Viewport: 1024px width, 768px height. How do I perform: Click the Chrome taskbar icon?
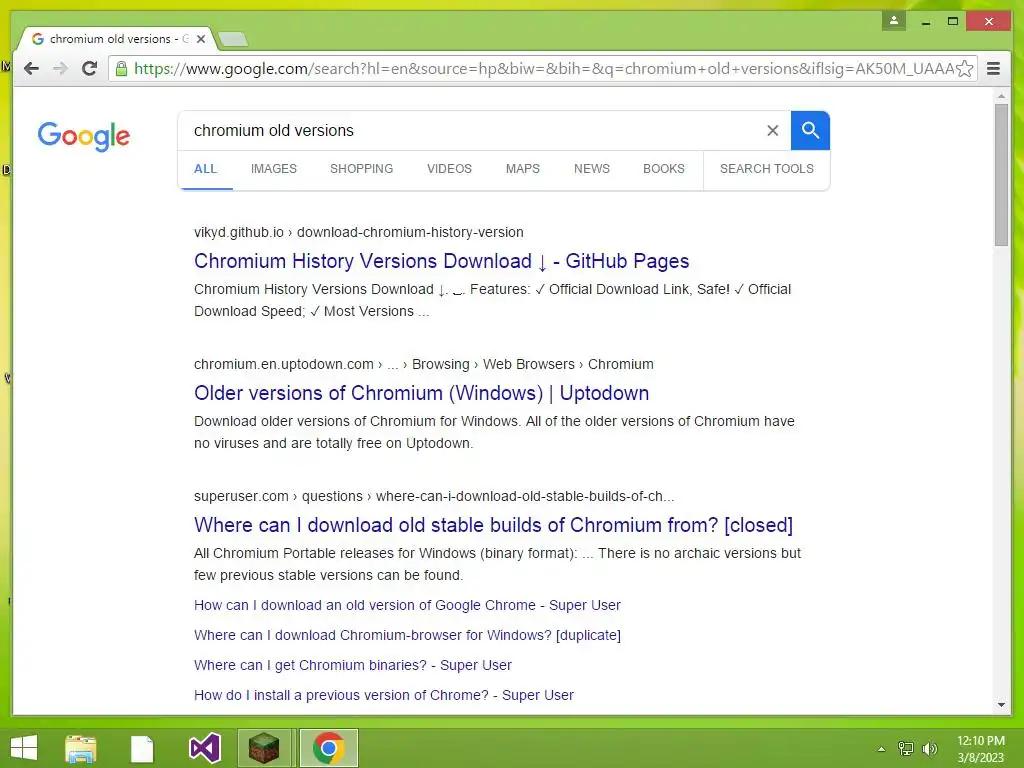point(328,748)
